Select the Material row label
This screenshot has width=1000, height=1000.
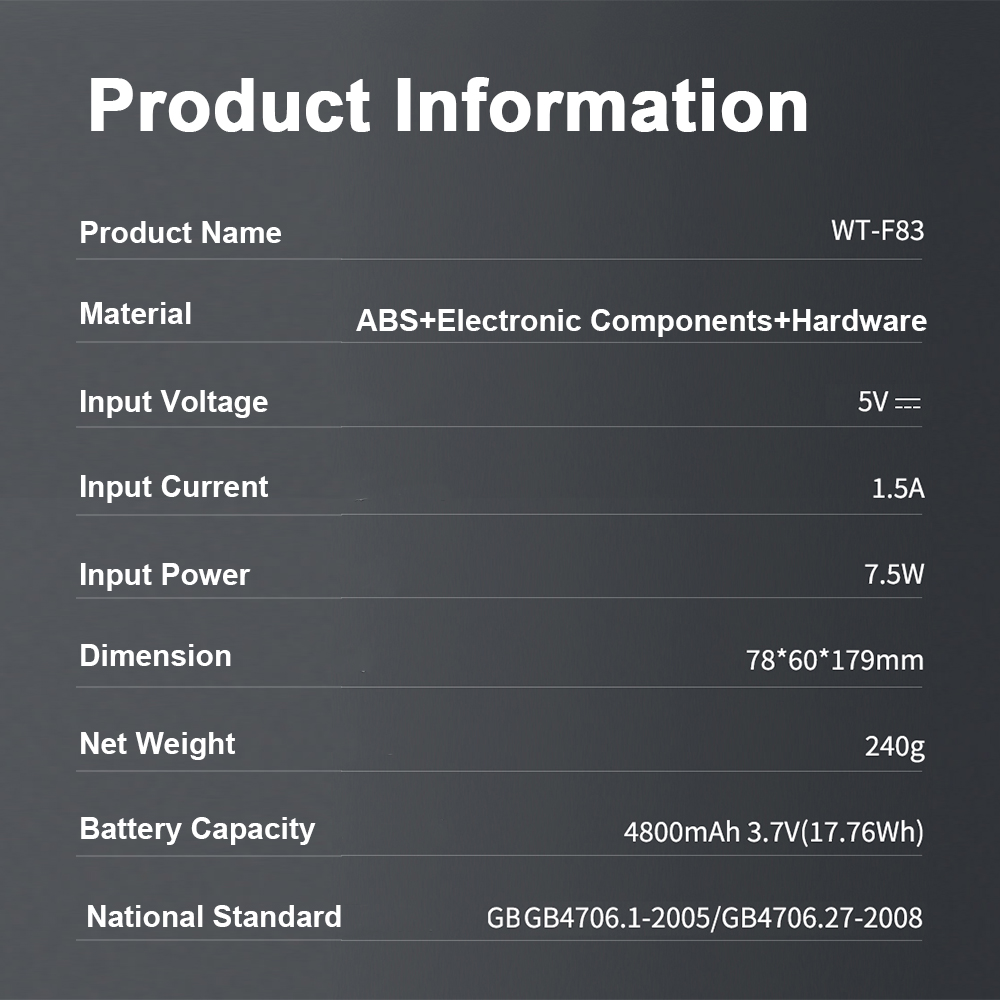pyautogui.click(x=135, y=314)
